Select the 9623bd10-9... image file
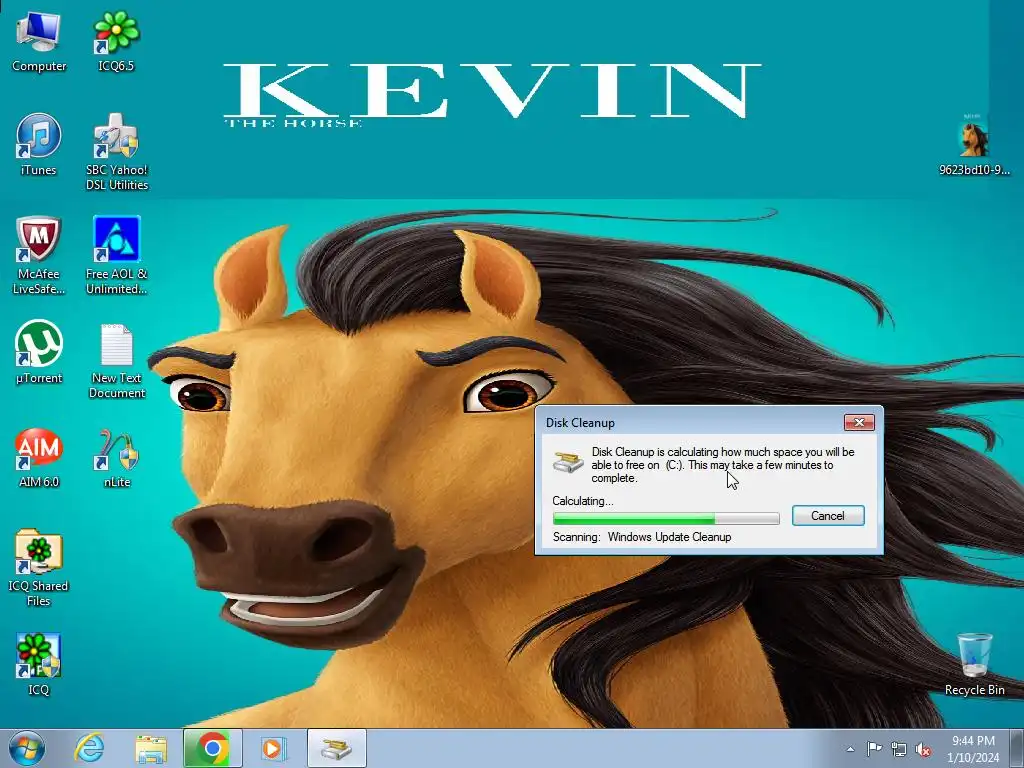 [x=974, y=145]
